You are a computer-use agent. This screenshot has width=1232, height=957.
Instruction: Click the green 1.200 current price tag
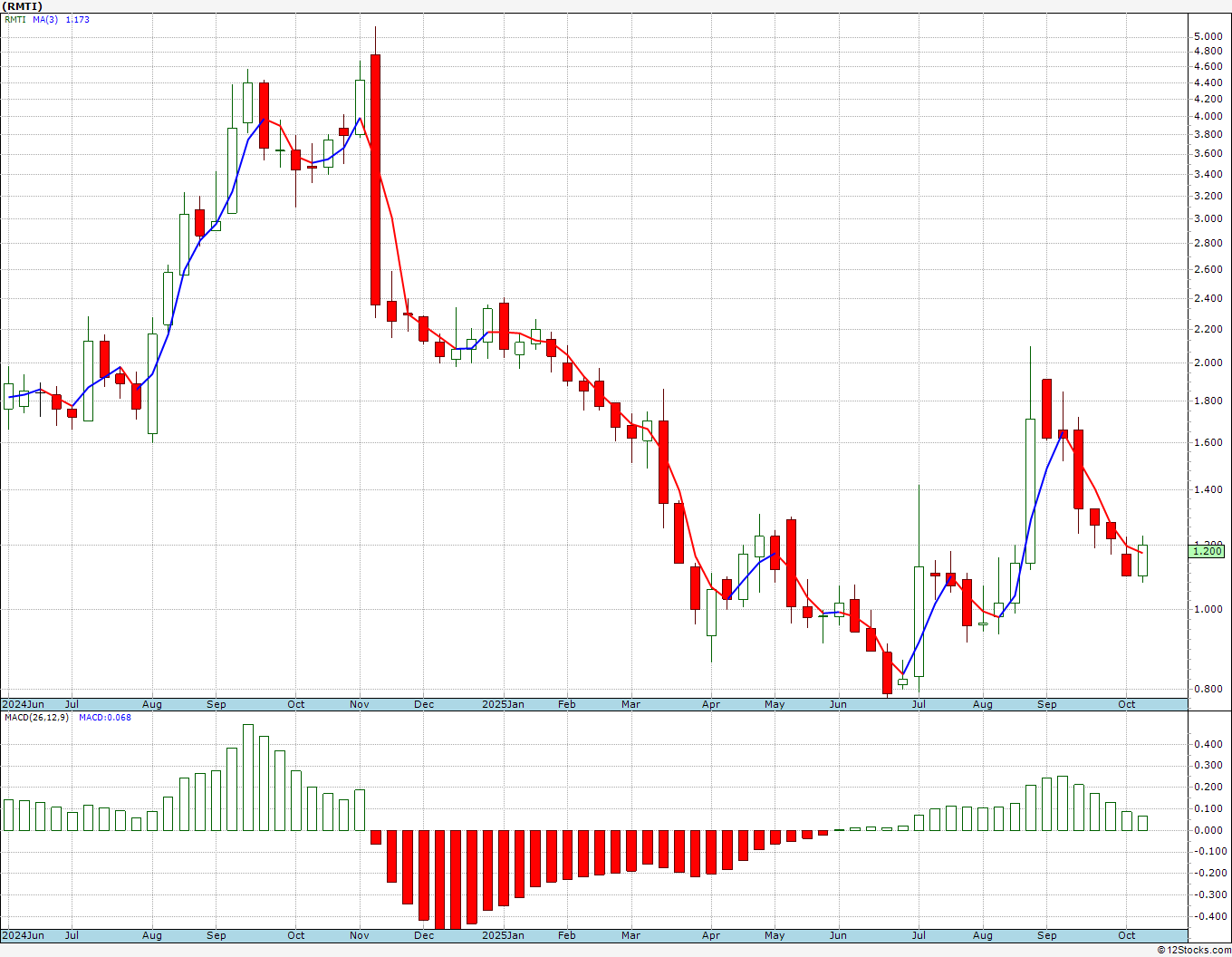[1208, 550]
